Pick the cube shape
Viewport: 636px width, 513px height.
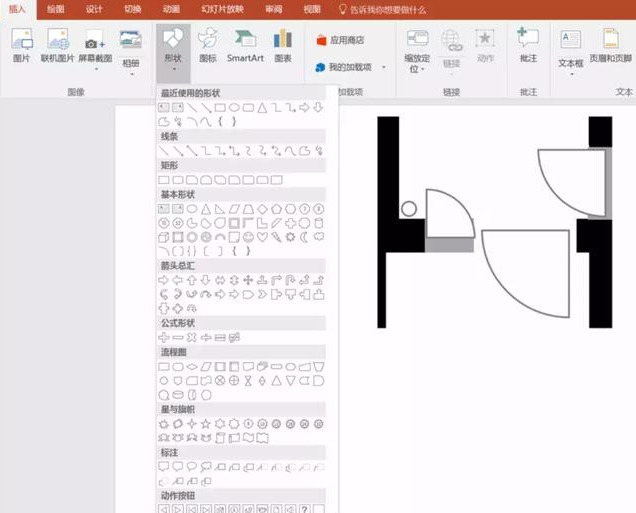click(163, 237)
